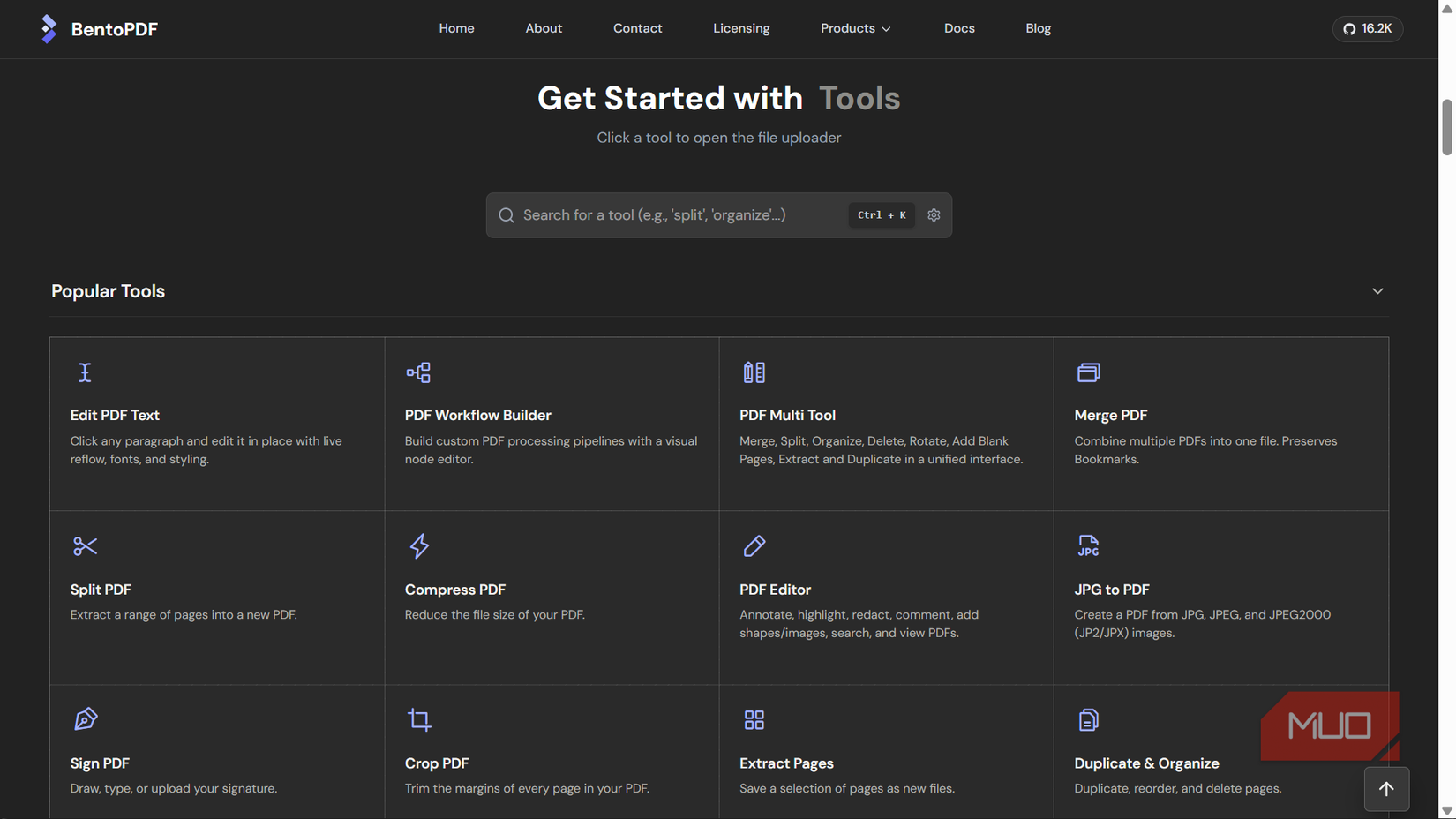Click the JPG to PDF file icon

1088,546
